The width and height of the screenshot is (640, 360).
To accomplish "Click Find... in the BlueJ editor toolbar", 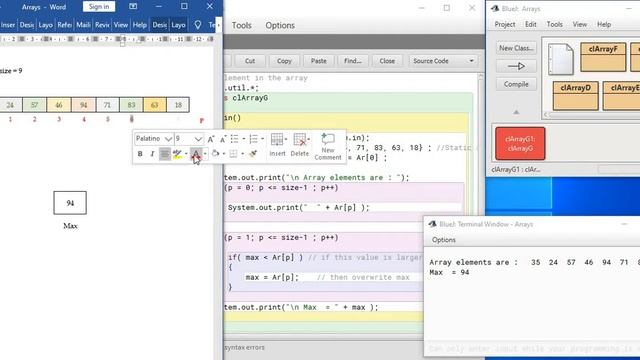I will click(353, 61).
